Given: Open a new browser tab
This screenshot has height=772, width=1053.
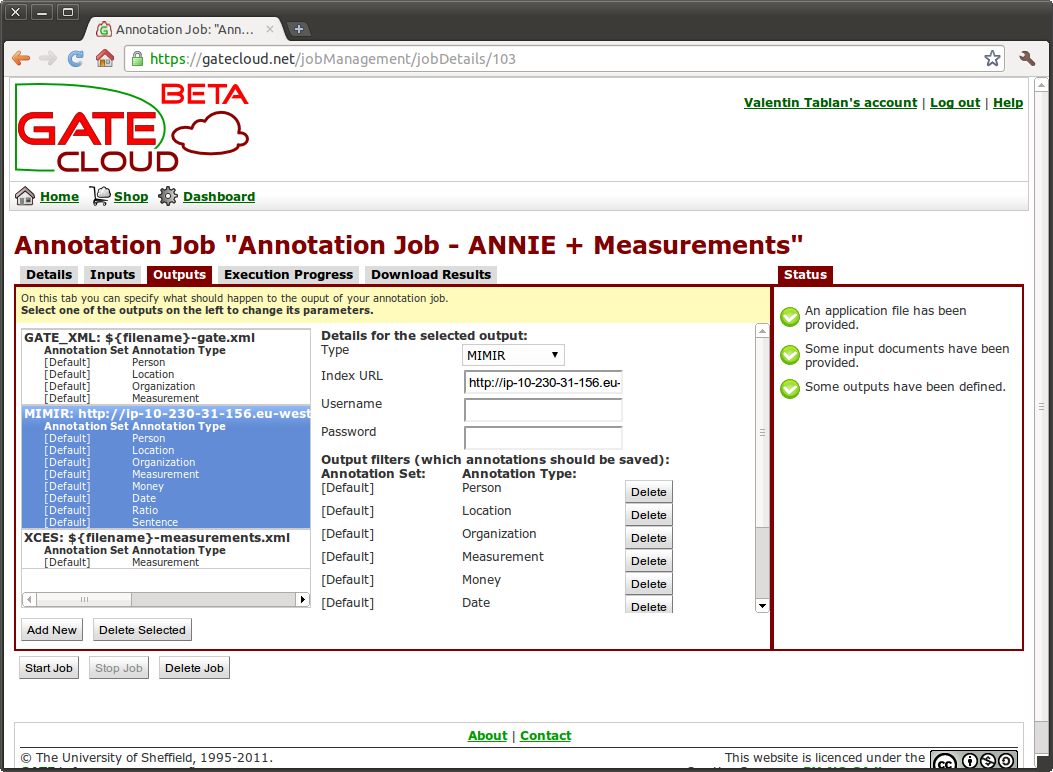Looking at the screenshot, I should (x=299, y=29).
